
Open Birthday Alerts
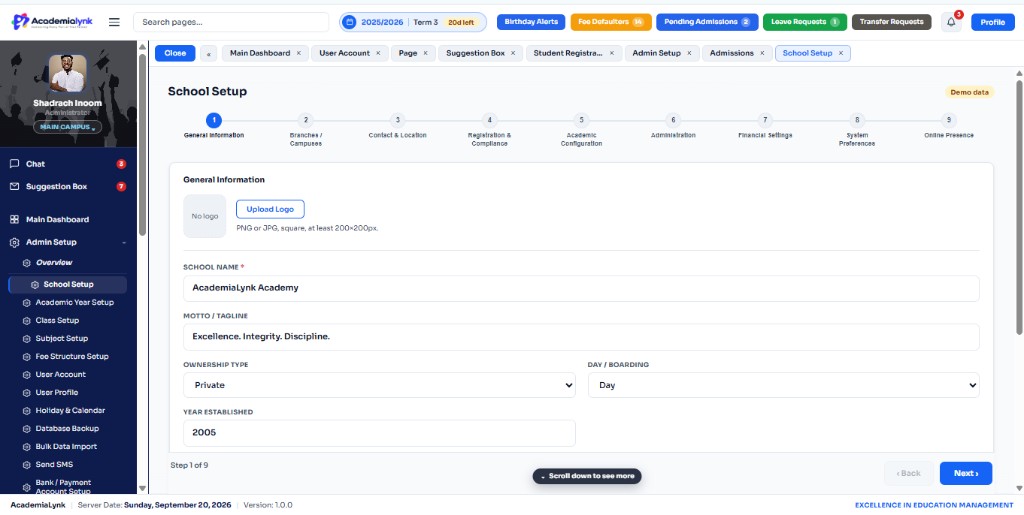pos(531,22)
